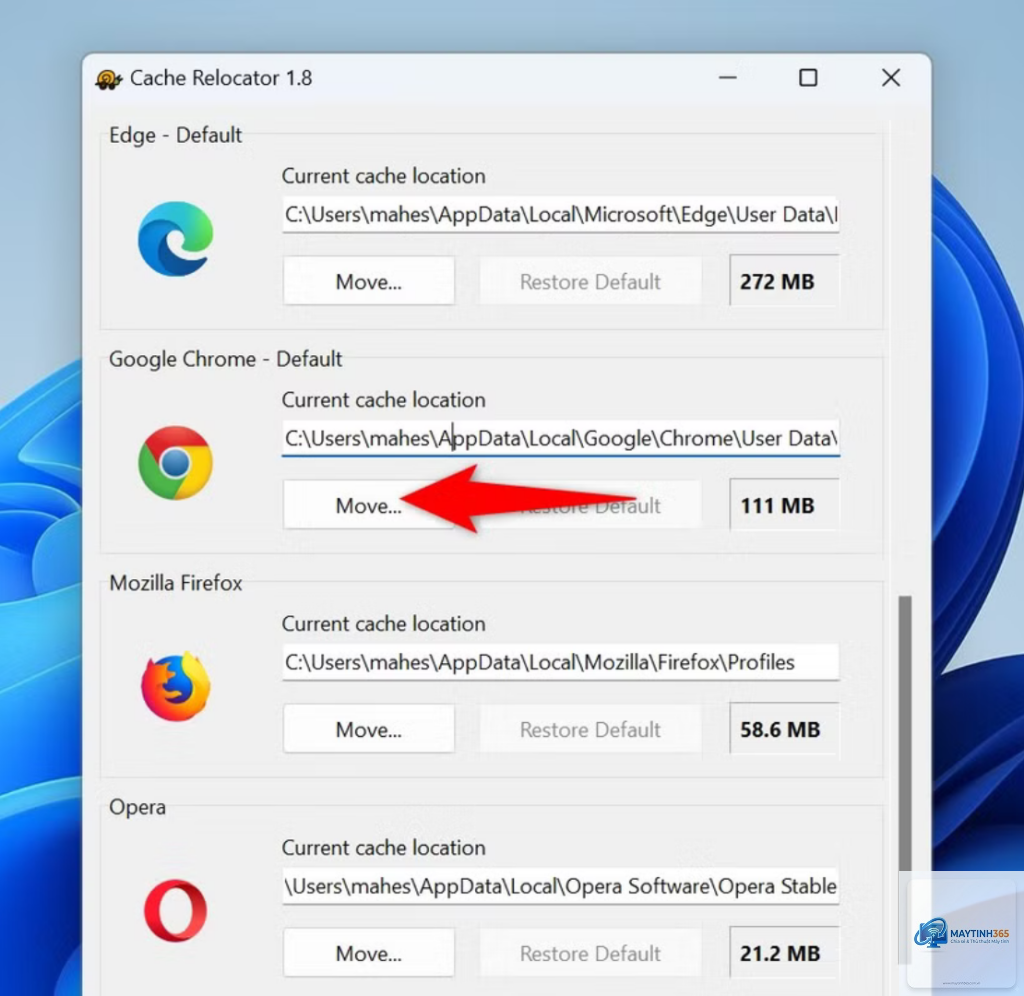Click the Mozilla Firefox browser logo
Viewport: 1024px width, 996px height.
pos(176,686)
